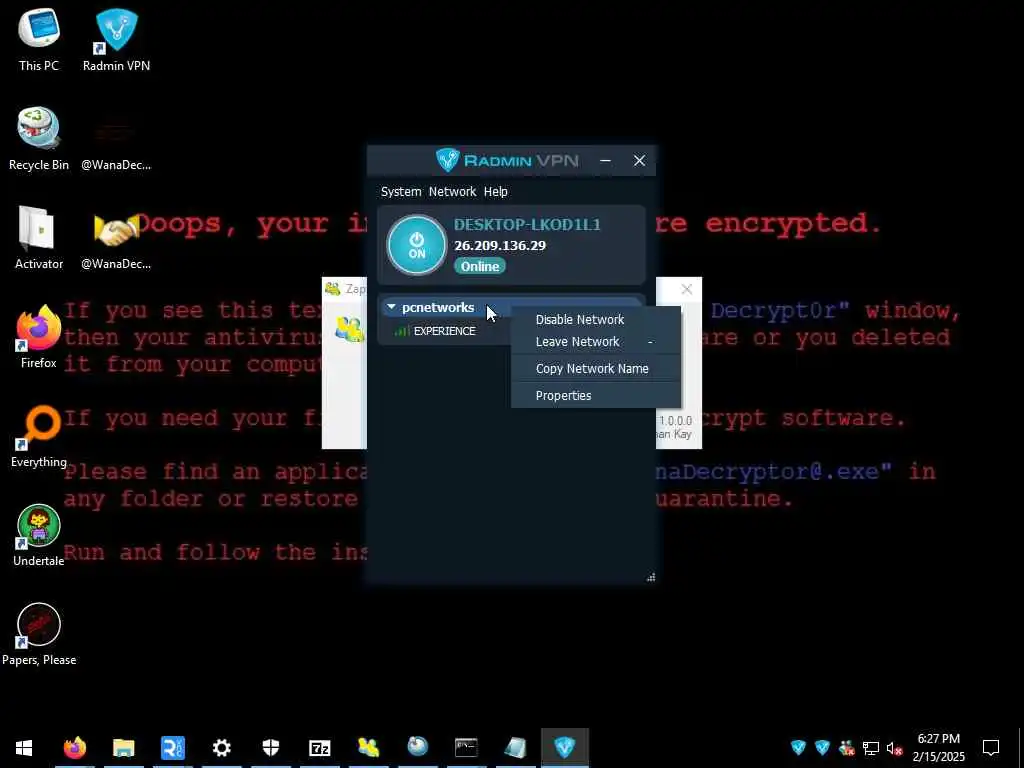
Task: Open the blue R taskbar app
Action: click(x=172, y=748)
